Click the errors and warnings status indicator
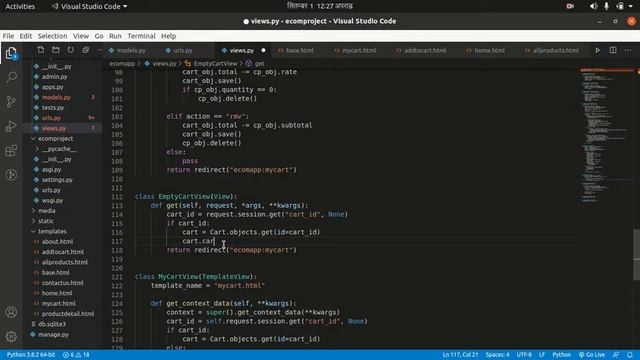 coord(76,355)
